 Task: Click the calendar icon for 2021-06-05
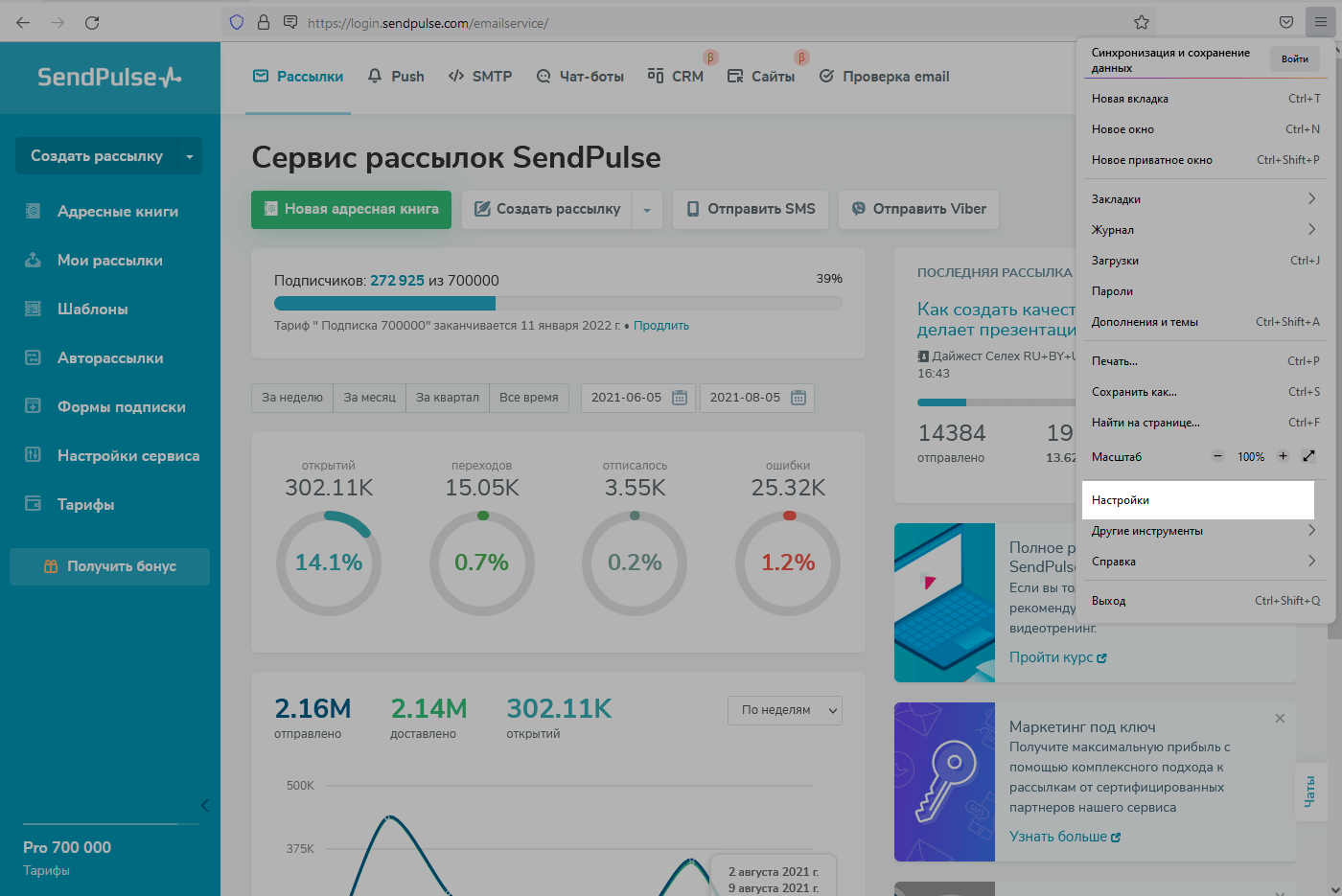(680, 397)
